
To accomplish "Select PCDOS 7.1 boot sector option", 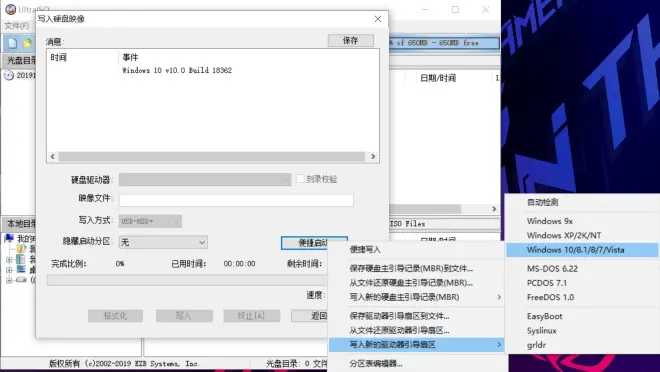I will [547, 283].
